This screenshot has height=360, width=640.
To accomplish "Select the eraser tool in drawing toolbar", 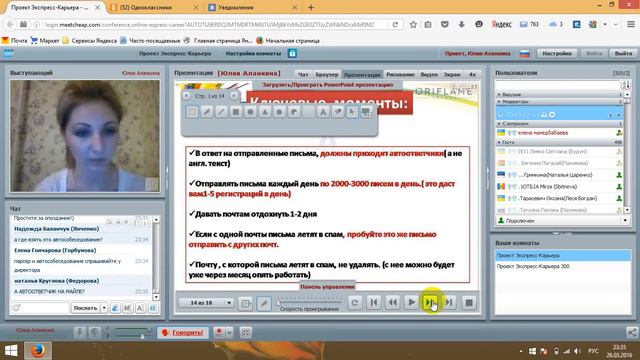I will tap(338, 111).
